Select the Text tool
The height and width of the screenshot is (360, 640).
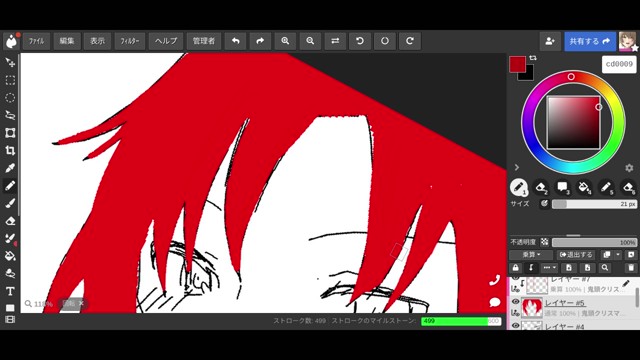[x=10, y=291]
